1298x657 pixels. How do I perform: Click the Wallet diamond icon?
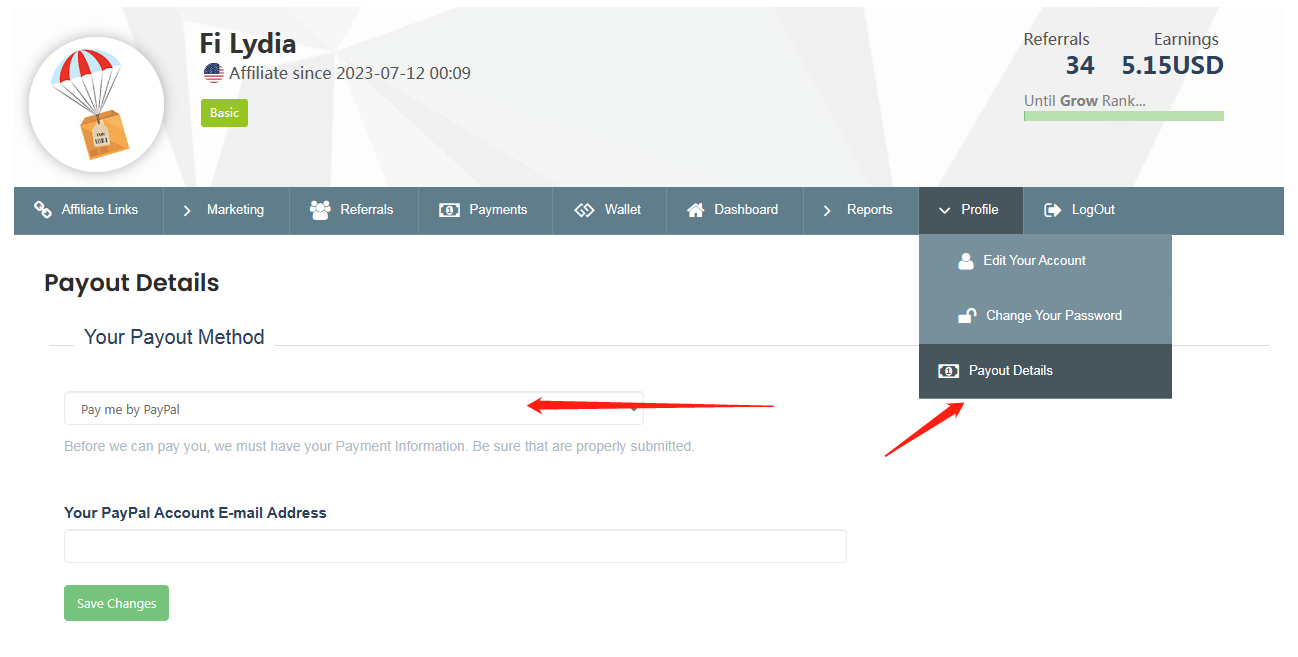584,210
